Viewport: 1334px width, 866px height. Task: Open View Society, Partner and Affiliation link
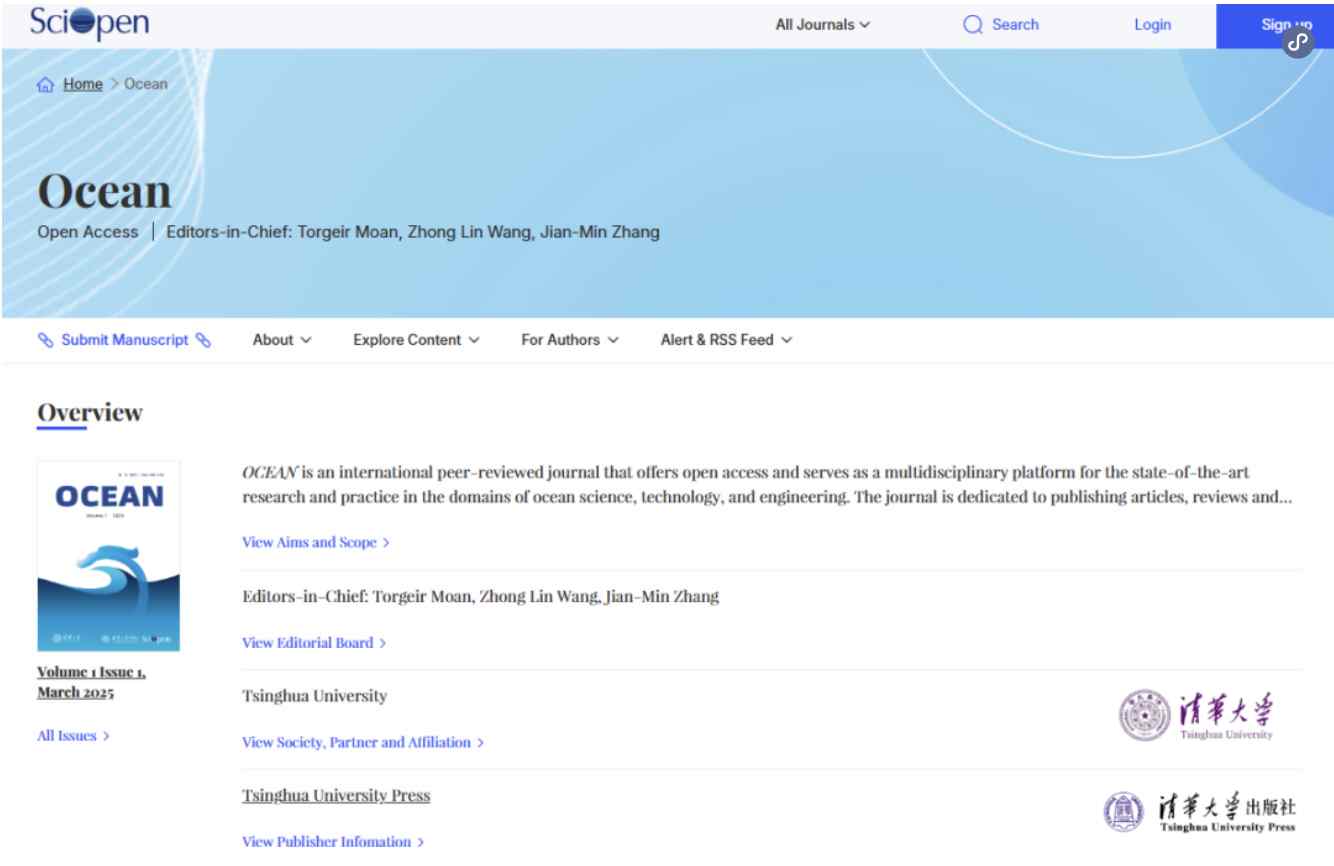363,742
